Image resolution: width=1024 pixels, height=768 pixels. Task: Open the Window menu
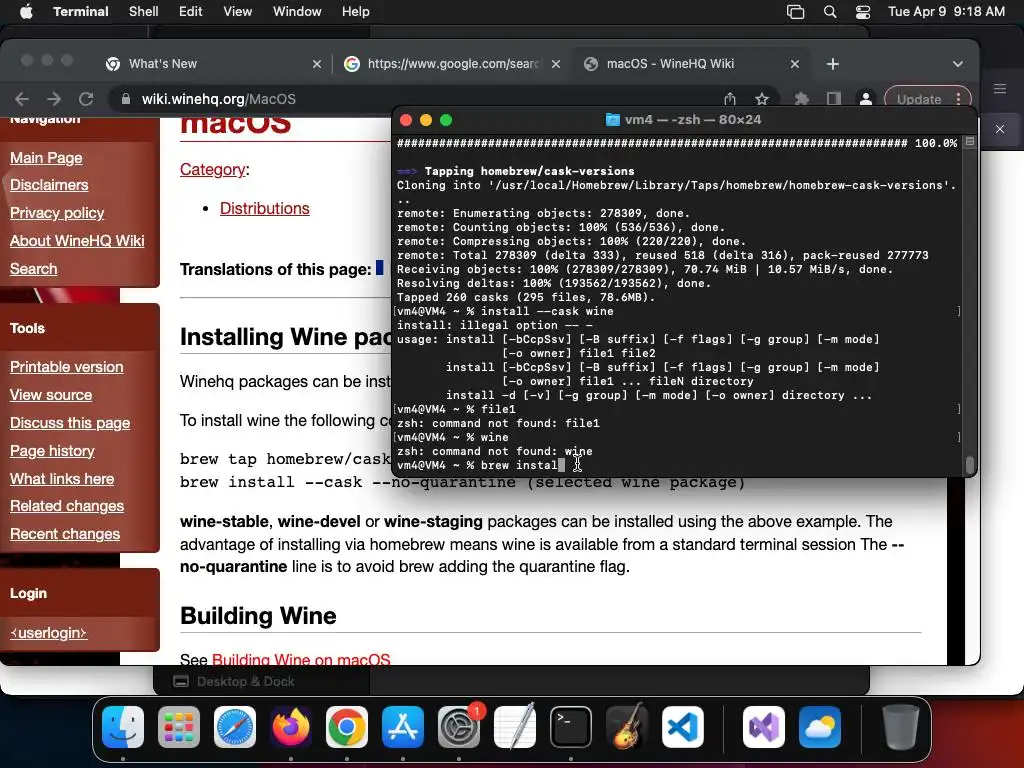coord(297,12)
